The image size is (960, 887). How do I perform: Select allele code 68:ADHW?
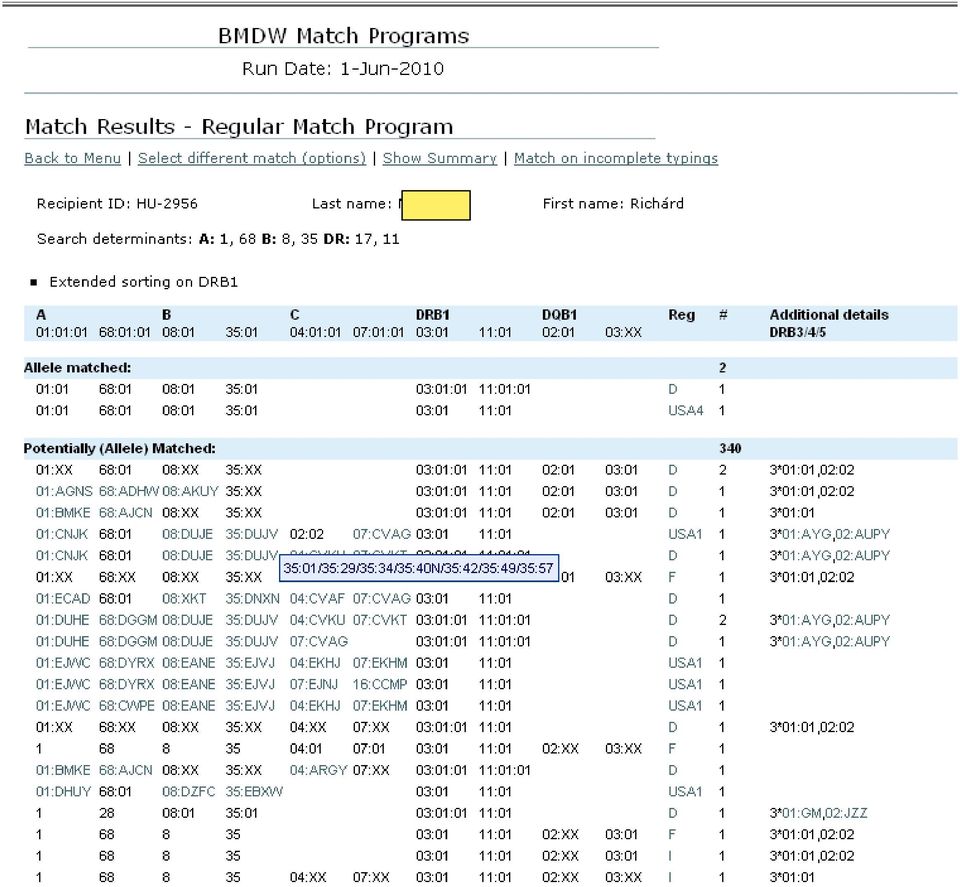128,491
